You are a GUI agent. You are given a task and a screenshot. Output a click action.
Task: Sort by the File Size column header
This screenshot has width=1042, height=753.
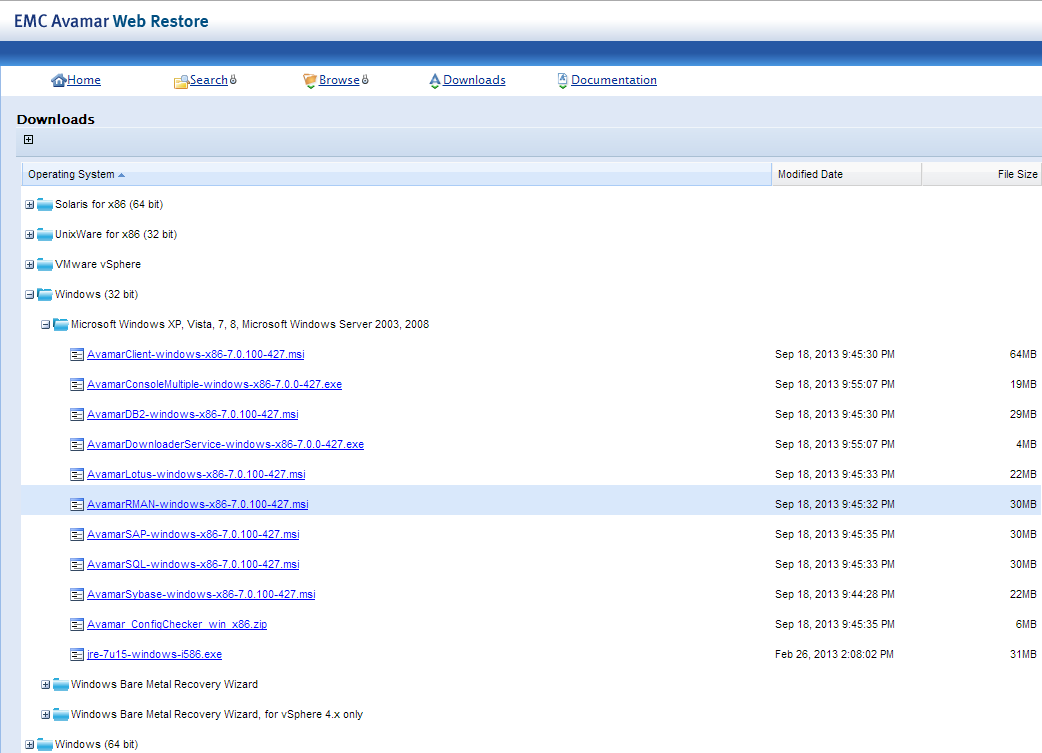pyautogui.click(x=982, y=174)
